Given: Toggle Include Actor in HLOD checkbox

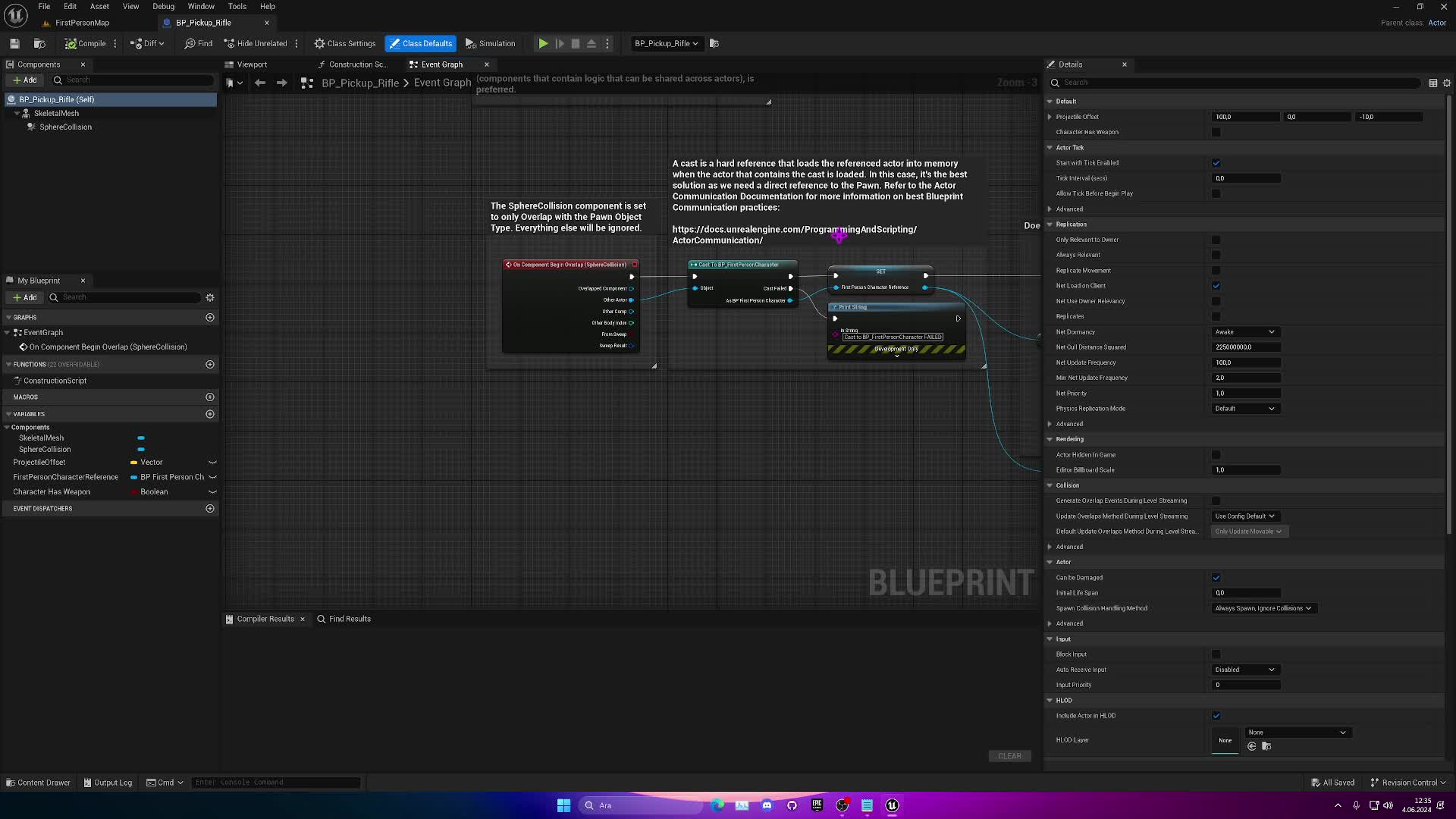Looking at the screenshot, I should pyautogui.click(x=1216, y=716).
